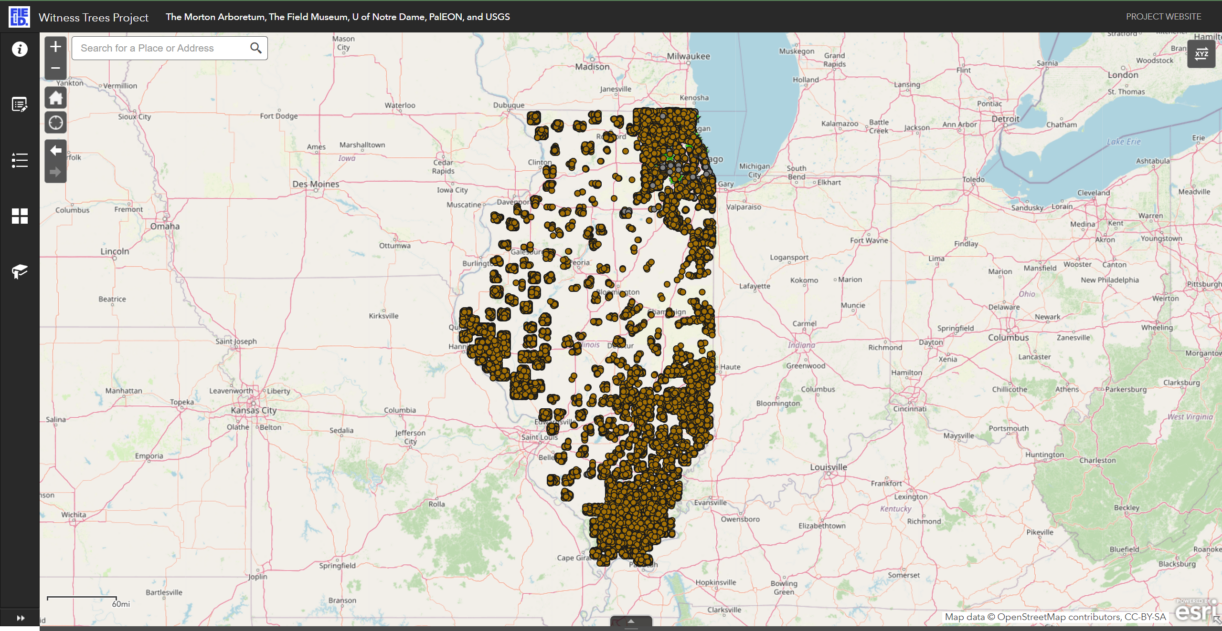Open the About info panel
The height and width of the screenshot is (631, 1222).
(x=19, y=49)
